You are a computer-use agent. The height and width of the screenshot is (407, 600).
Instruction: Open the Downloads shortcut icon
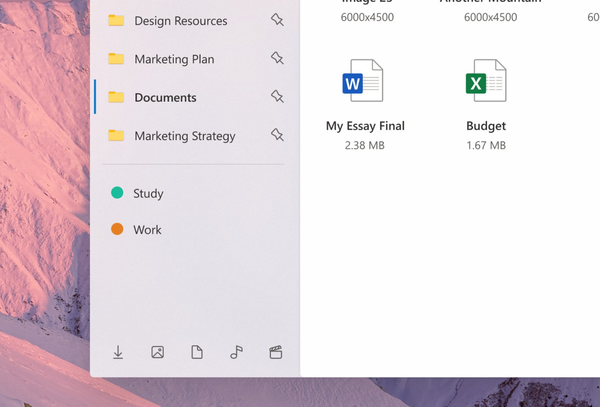point(118,352)
